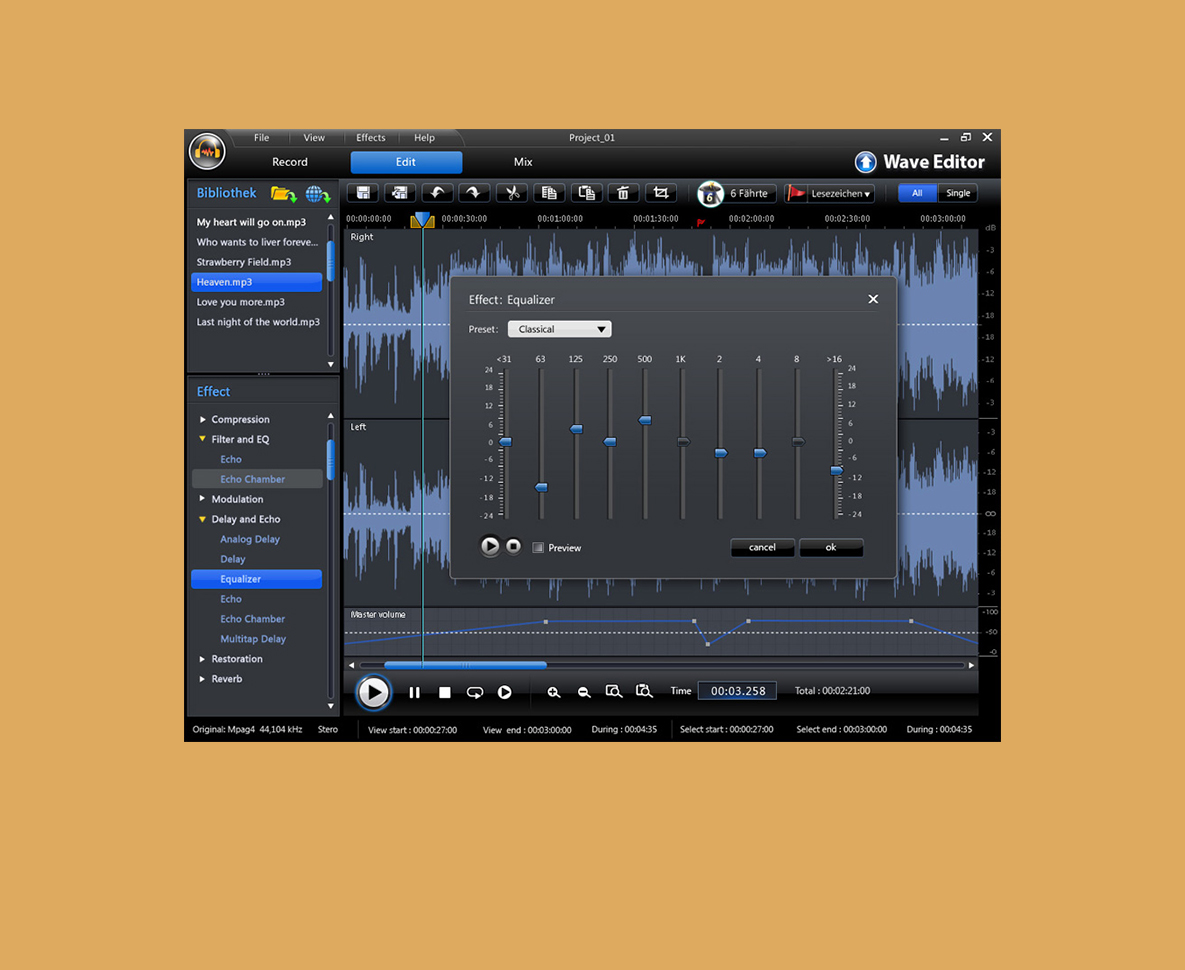Click the globe download icon in Bibliothek

318,194
